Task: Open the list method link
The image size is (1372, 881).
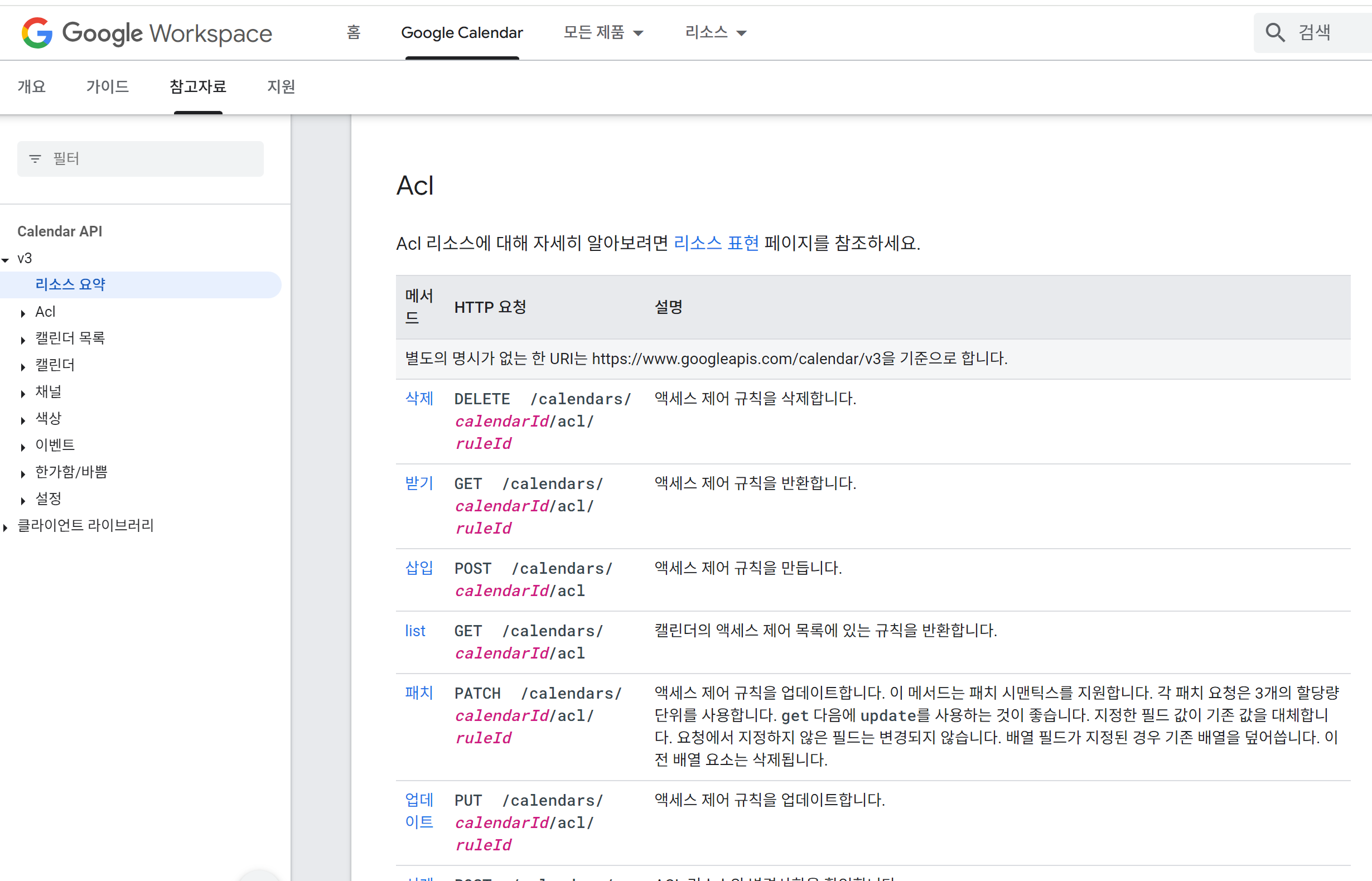Action: pos(416,631)
